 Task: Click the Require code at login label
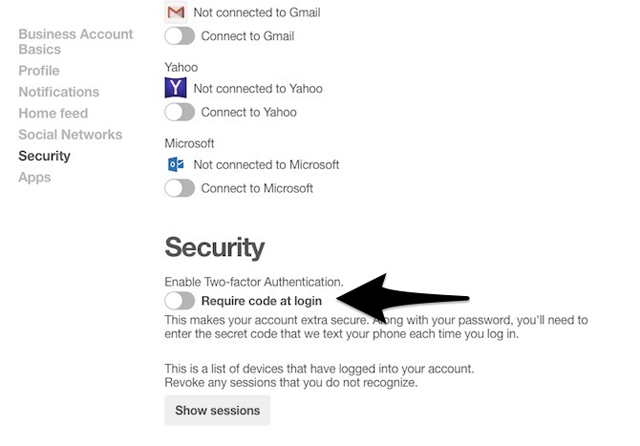262,301
